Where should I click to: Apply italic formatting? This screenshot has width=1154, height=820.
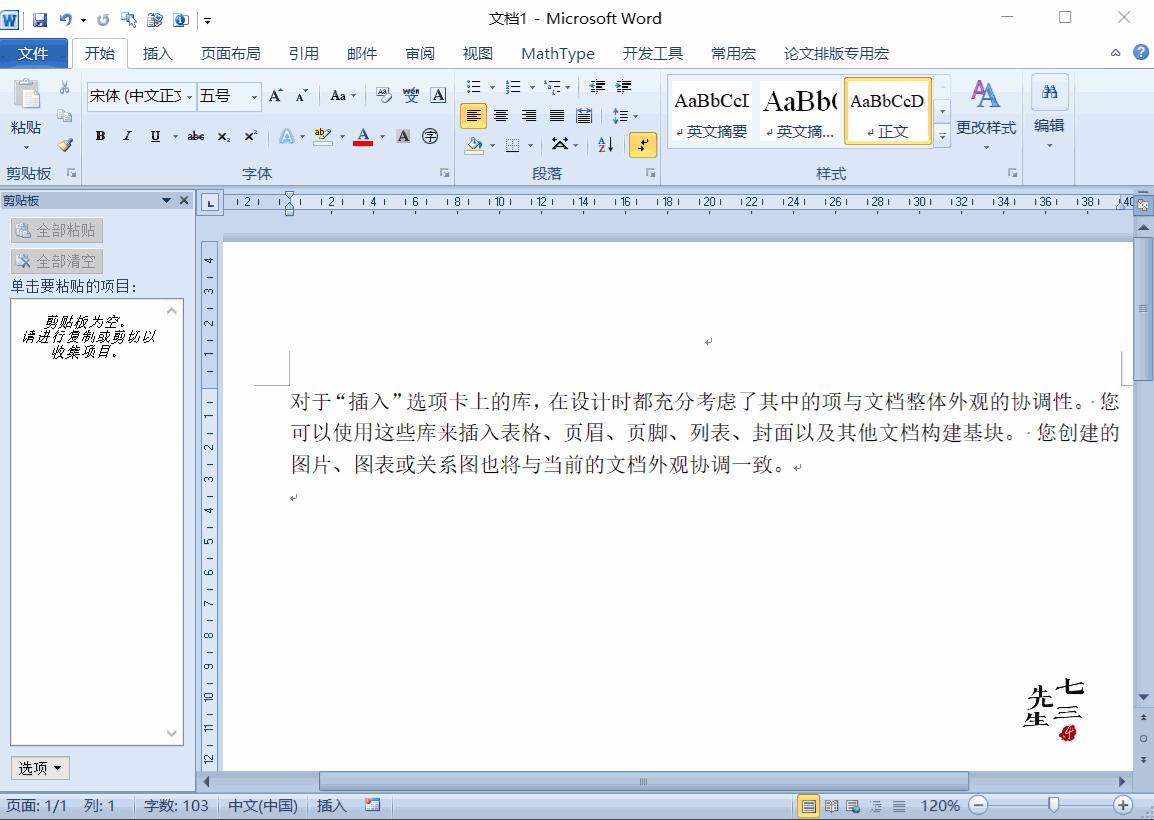coord(126,136)
